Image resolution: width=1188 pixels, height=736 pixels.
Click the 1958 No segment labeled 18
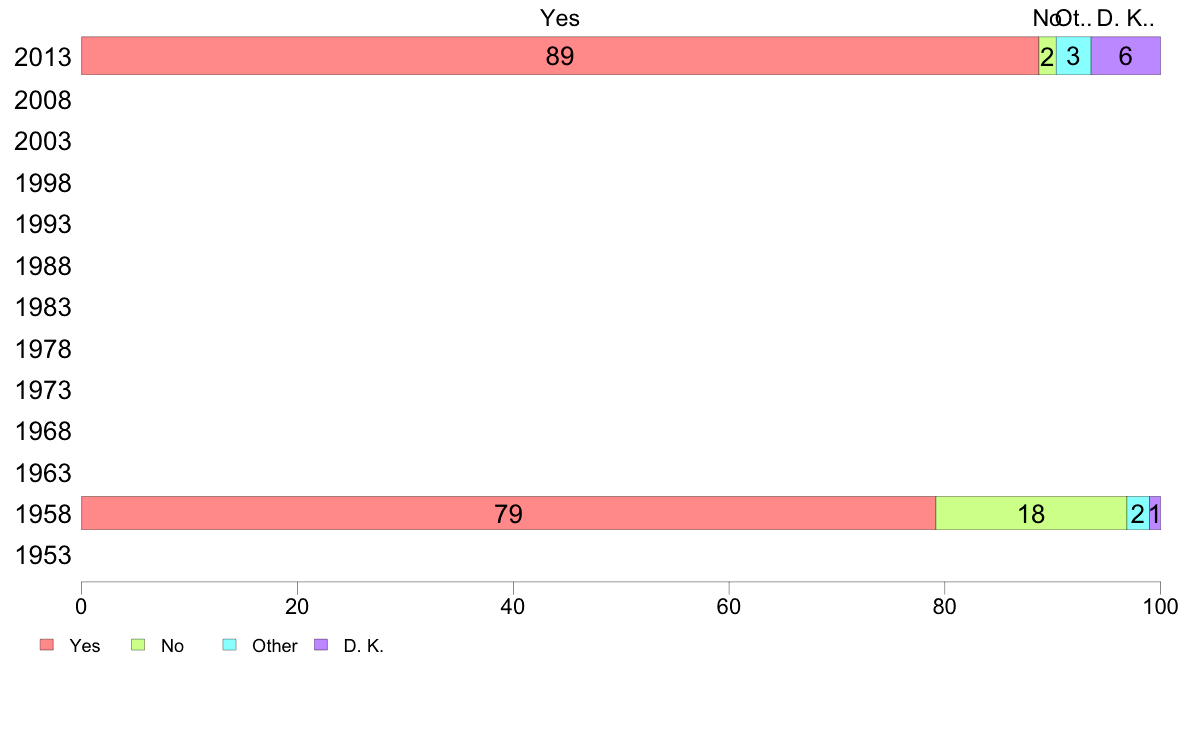(x=1031, y=513)
